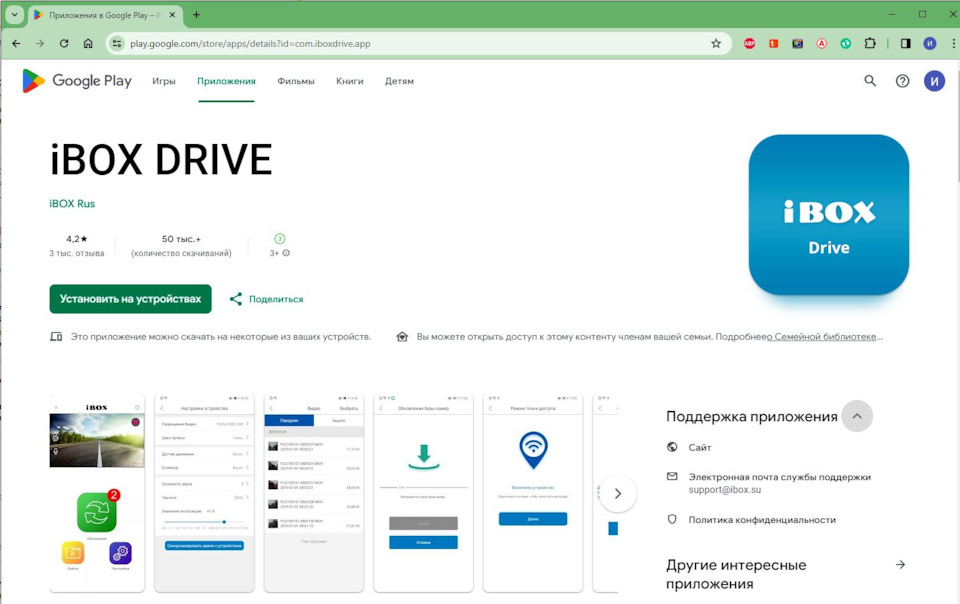Viewport: 960px width, 604px height.
Task: Open a new browser tab
Action: (196, 15)
